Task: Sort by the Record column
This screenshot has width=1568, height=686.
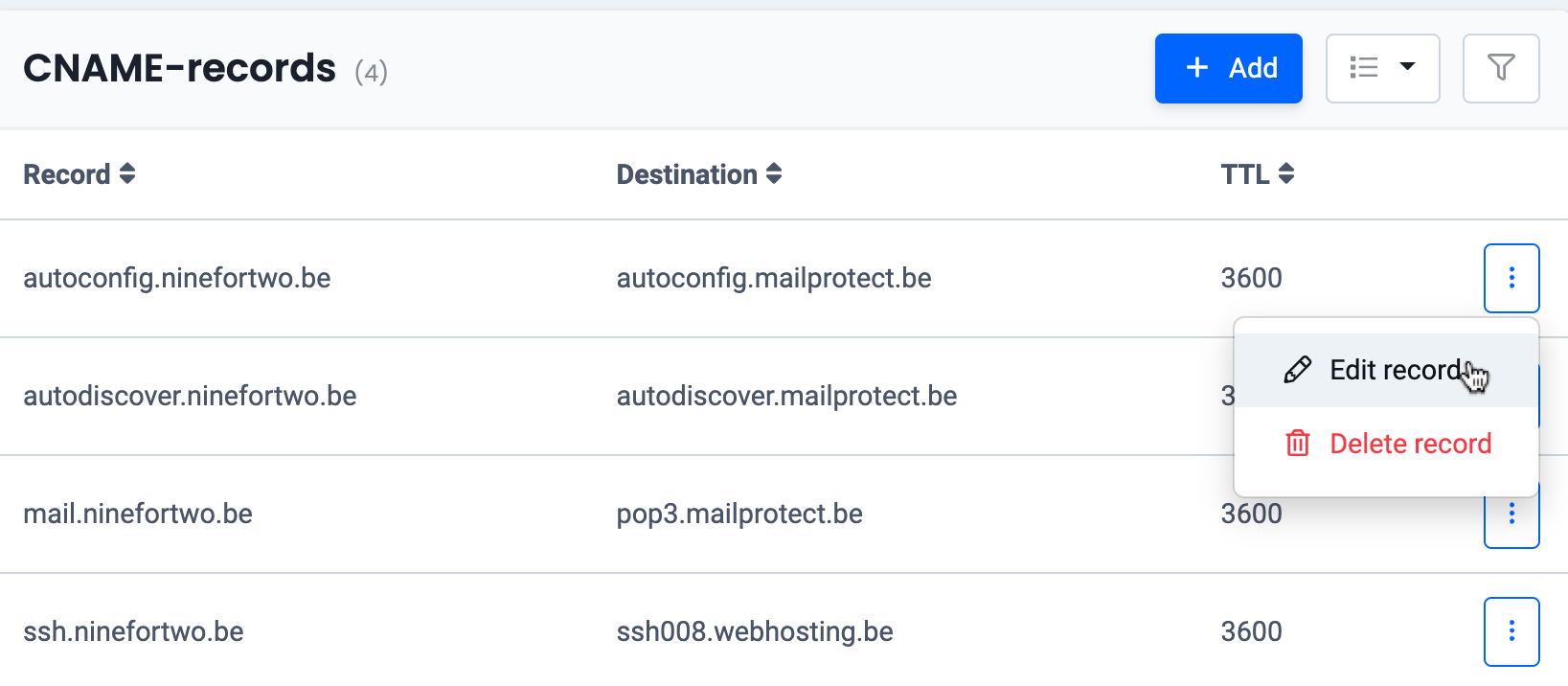Action: coord(80,174)
